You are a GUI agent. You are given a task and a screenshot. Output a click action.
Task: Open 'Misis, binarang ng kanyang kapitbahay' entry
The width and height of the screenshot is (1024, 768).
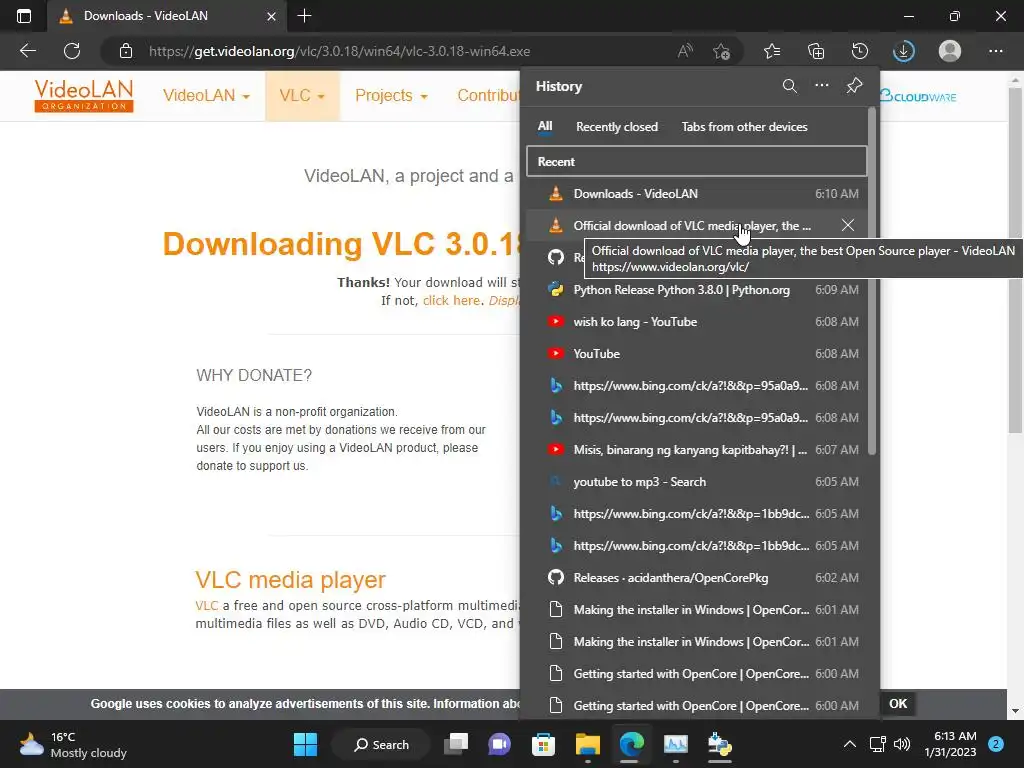697,449
